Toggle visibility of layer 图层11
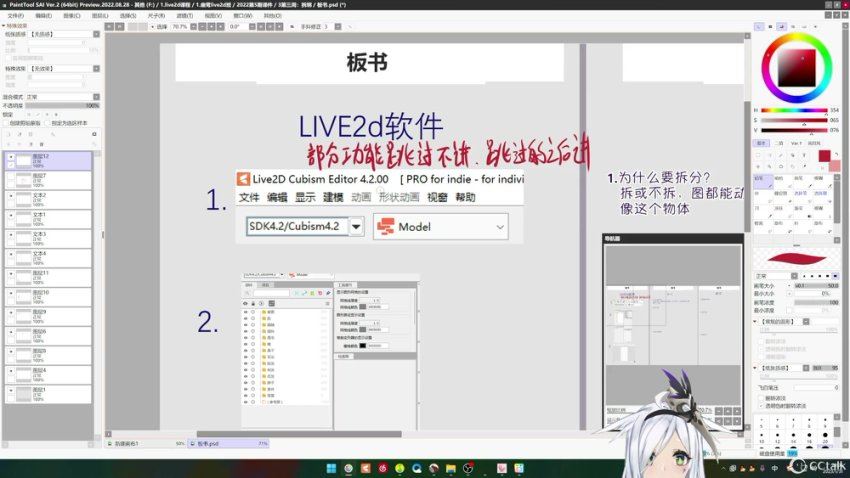Screen dimensions: 850x478 click(x=11, y=274)
